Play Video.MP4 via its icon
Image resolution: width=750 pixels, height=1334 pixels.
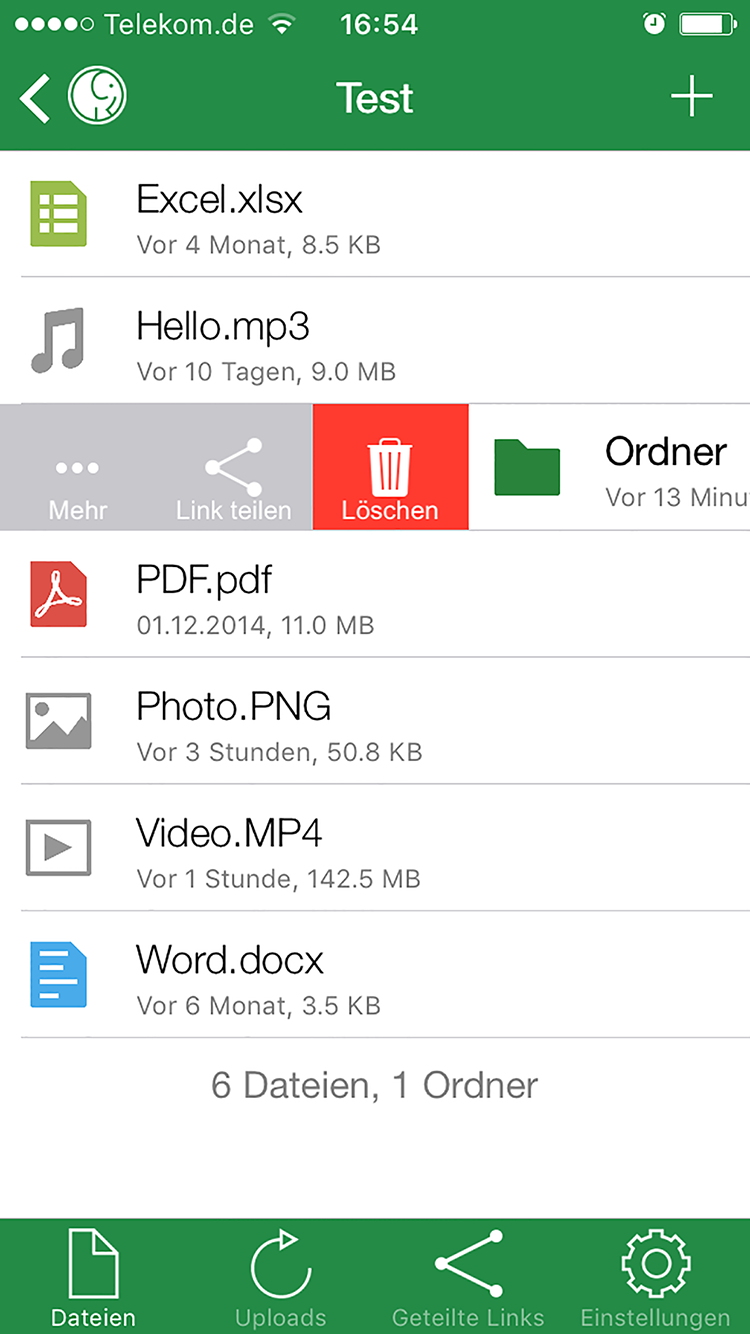pyautogui.click(x=58, y=848)
